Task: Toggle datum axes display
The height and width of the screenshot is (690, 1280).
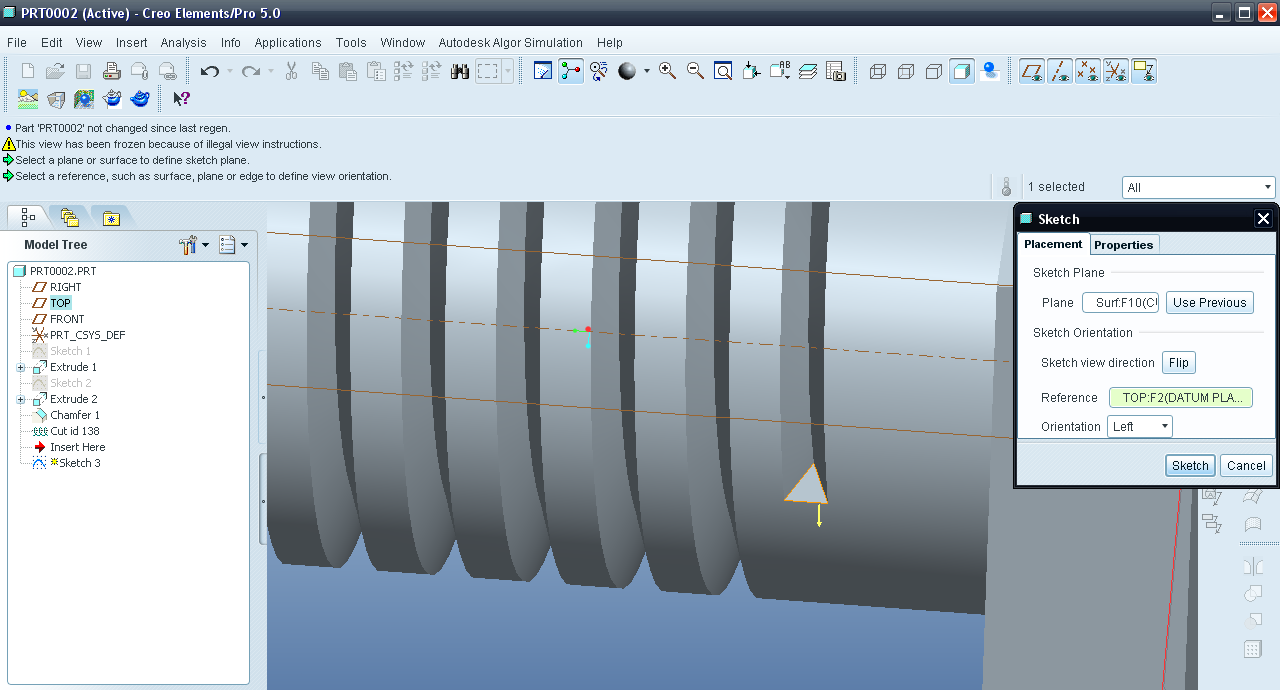Action: (x=1060, y=71)
